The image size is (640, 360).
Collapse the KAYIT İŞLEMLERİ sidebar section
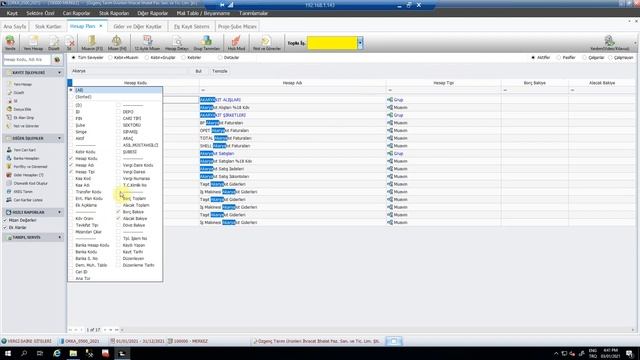[60, 73]
